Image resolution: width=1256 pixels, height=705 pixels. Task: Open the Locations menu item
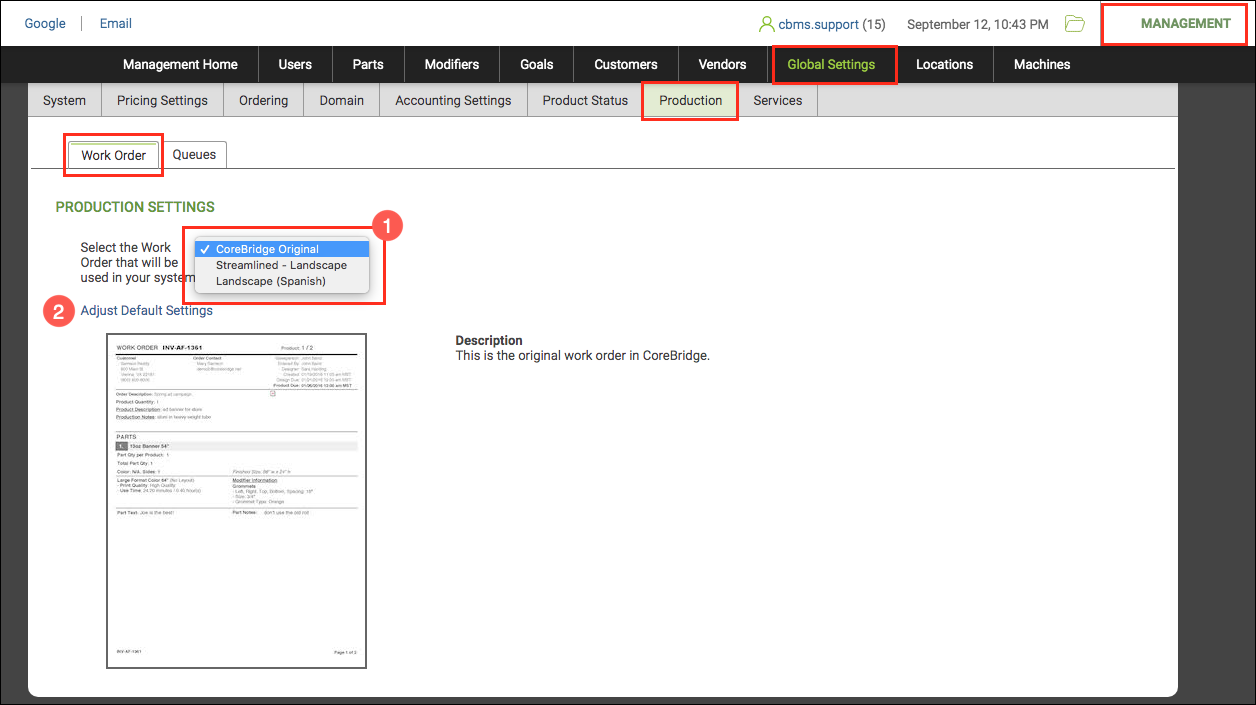944,64
